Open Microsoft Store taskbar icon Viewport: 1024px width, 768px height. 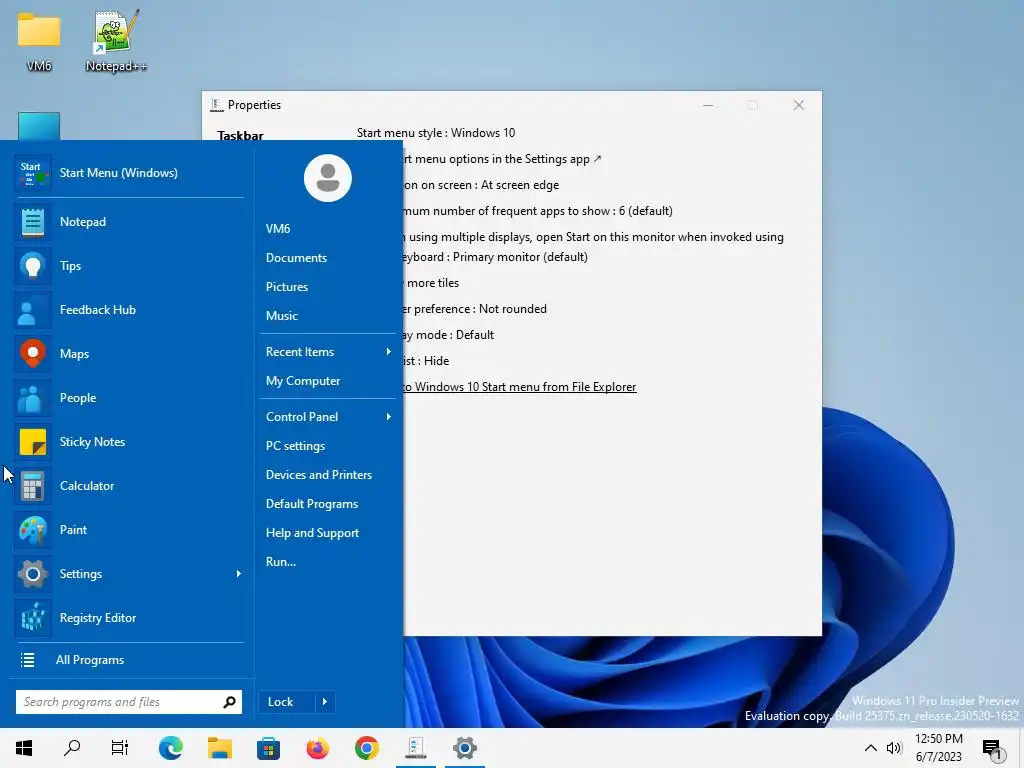pyautogui.click(x=268, y=748)
